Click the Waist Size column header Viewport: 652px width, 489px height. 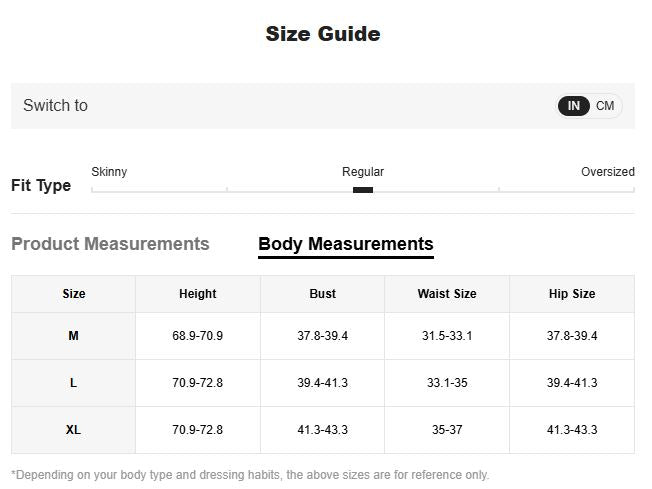[x=447, y=294]
